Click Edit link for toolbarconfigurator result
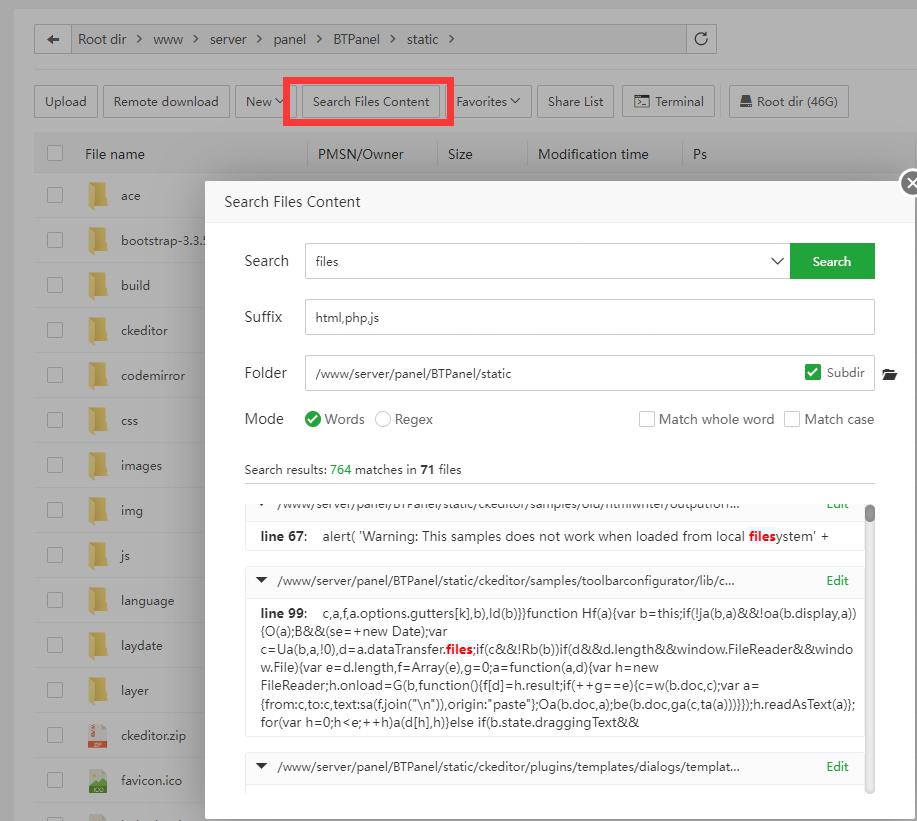The height and width of the screenshot is (821, 917). [837, 580]
